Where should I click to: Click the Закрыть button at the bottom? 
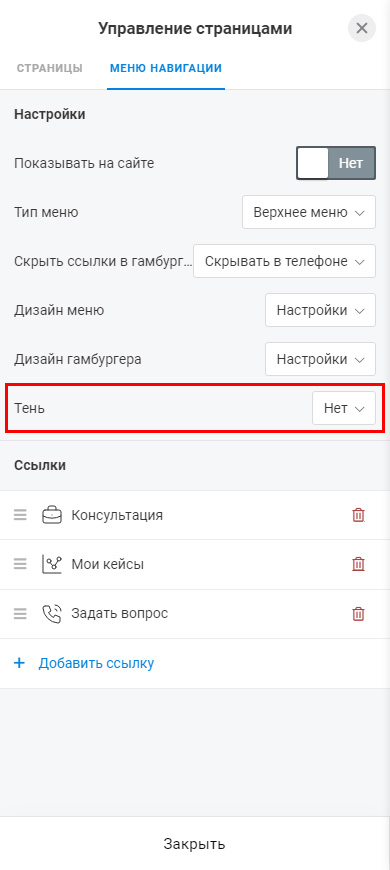tap(194, 844)
